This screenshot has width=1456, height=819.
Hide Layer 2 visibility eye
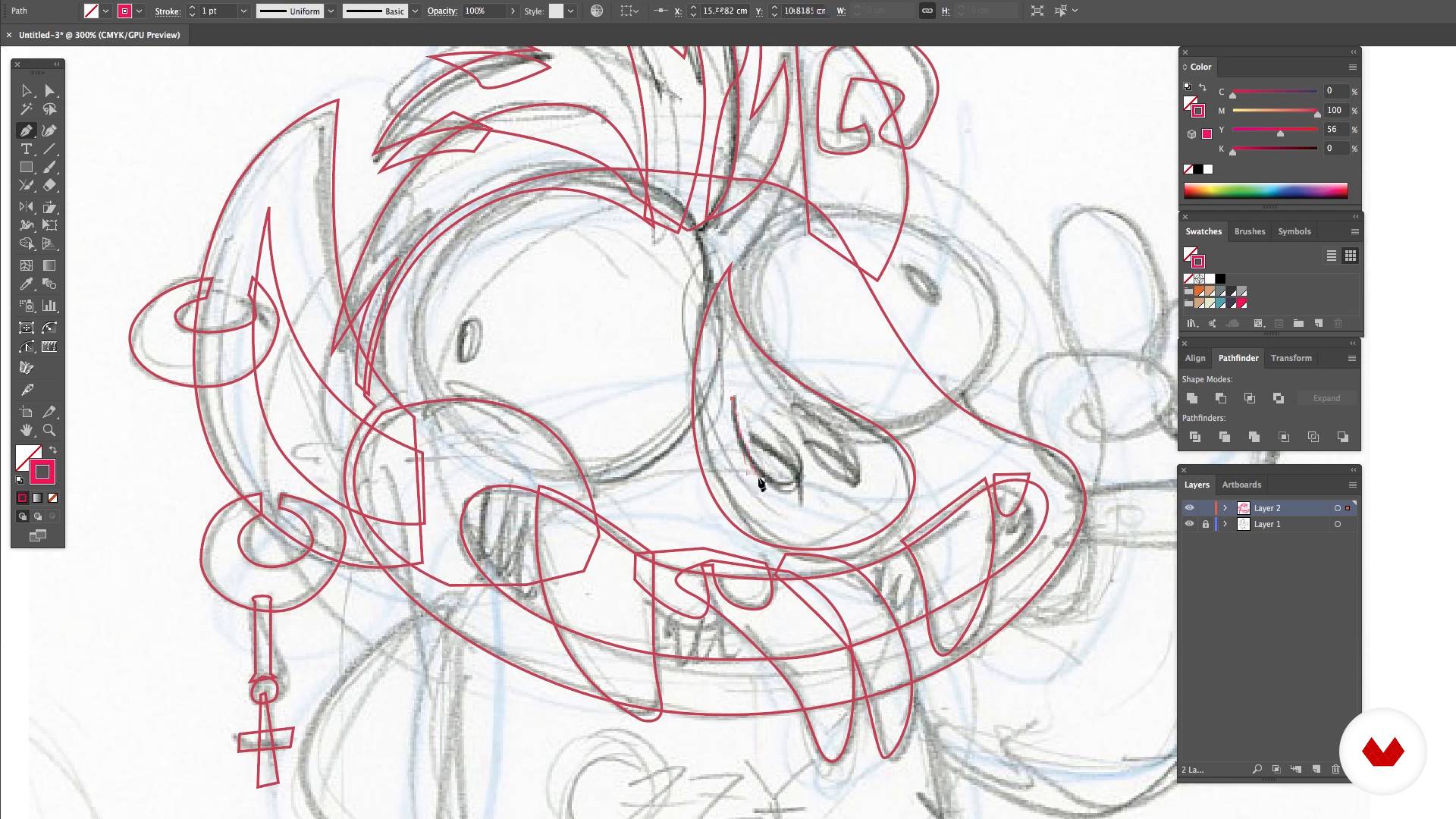point(1189,508)
